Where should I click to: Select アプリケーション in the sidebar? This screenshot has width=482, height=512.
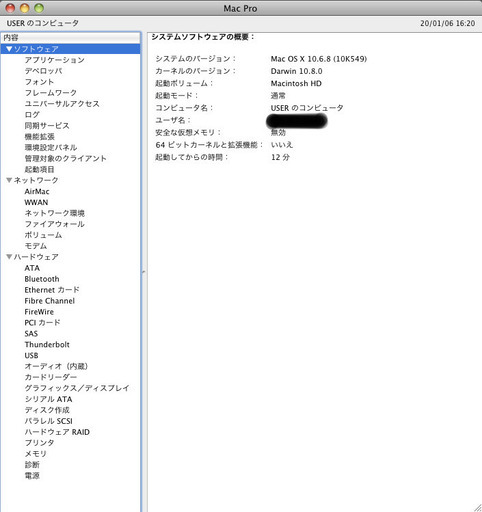click(55, 60)
